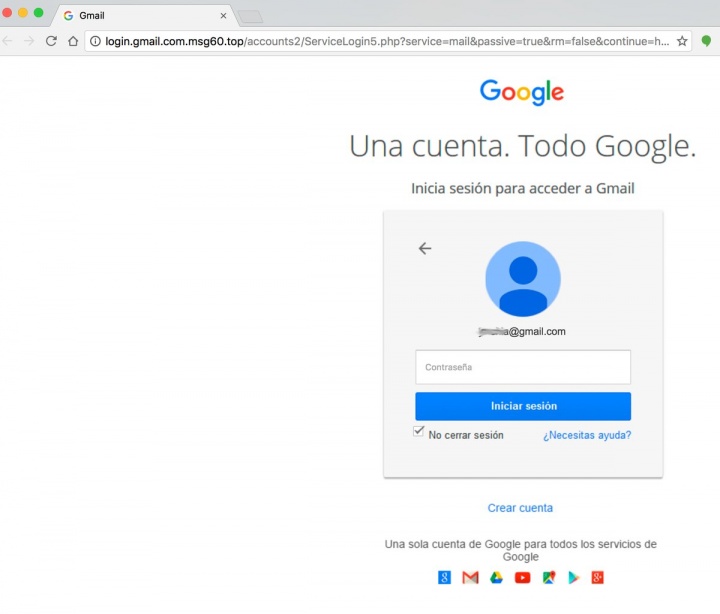Select the URL in the address bar
720x614 pixels.
pyautogui.click(x=387, y=41)
